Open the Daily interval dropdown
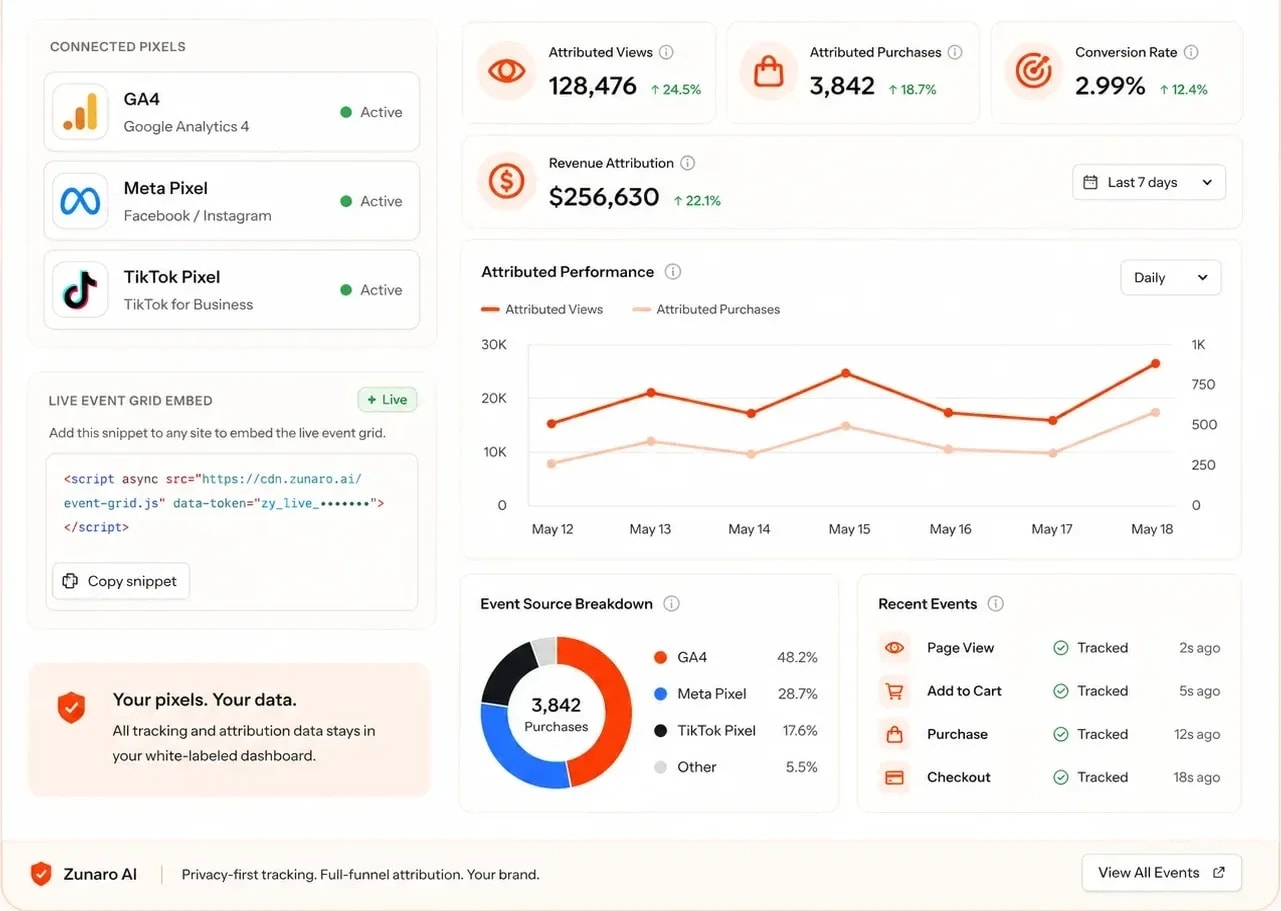The image size is (1281, 911). click(x=1171, y=278)
